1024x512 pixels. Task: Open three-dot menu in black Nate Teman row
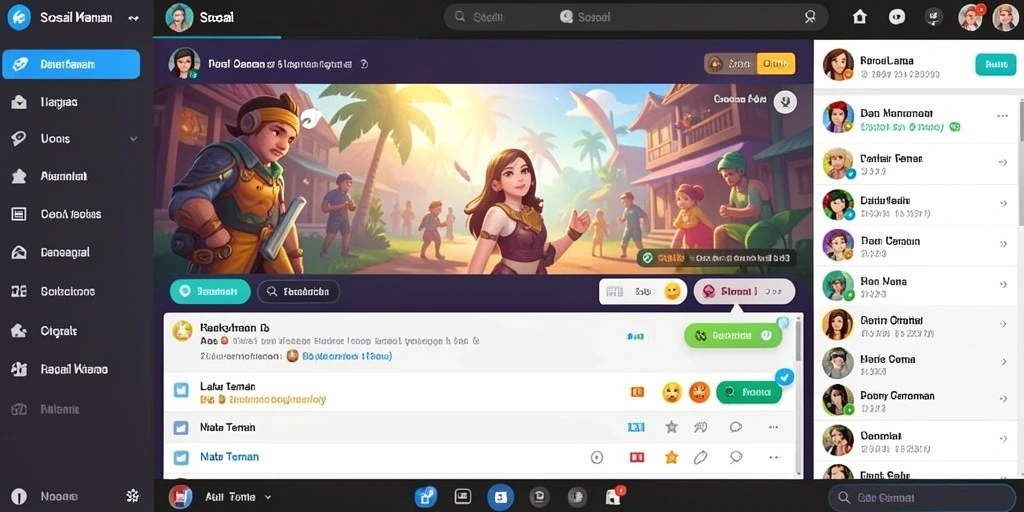(x=773, y=427)
